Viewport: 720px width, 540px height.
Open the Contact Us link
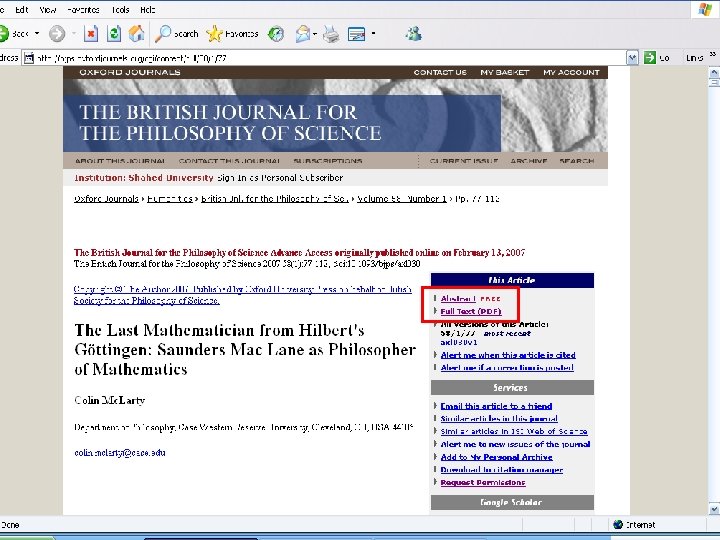click(x=440, y=72)
